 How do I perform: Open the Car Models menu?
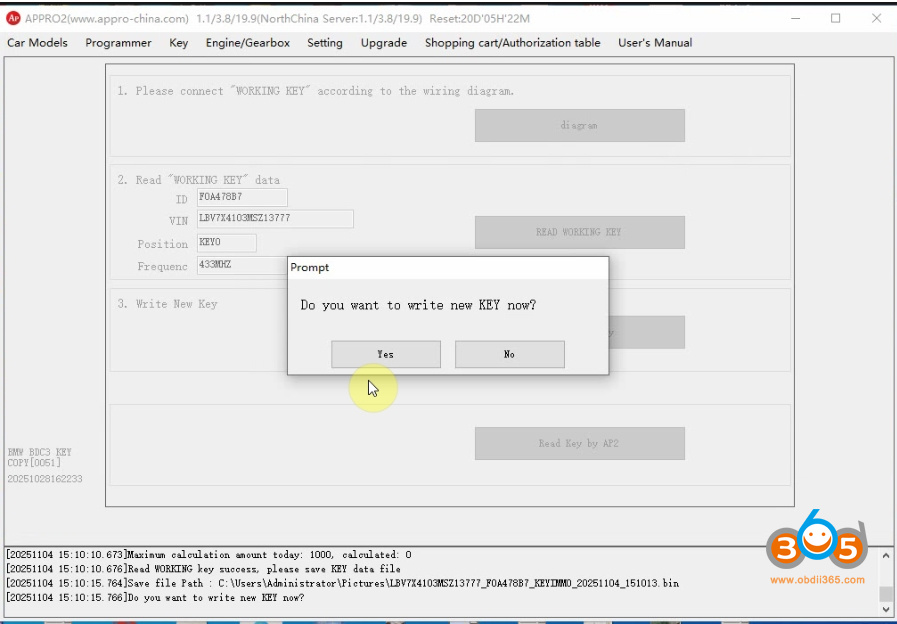click(x=37, y=43)
